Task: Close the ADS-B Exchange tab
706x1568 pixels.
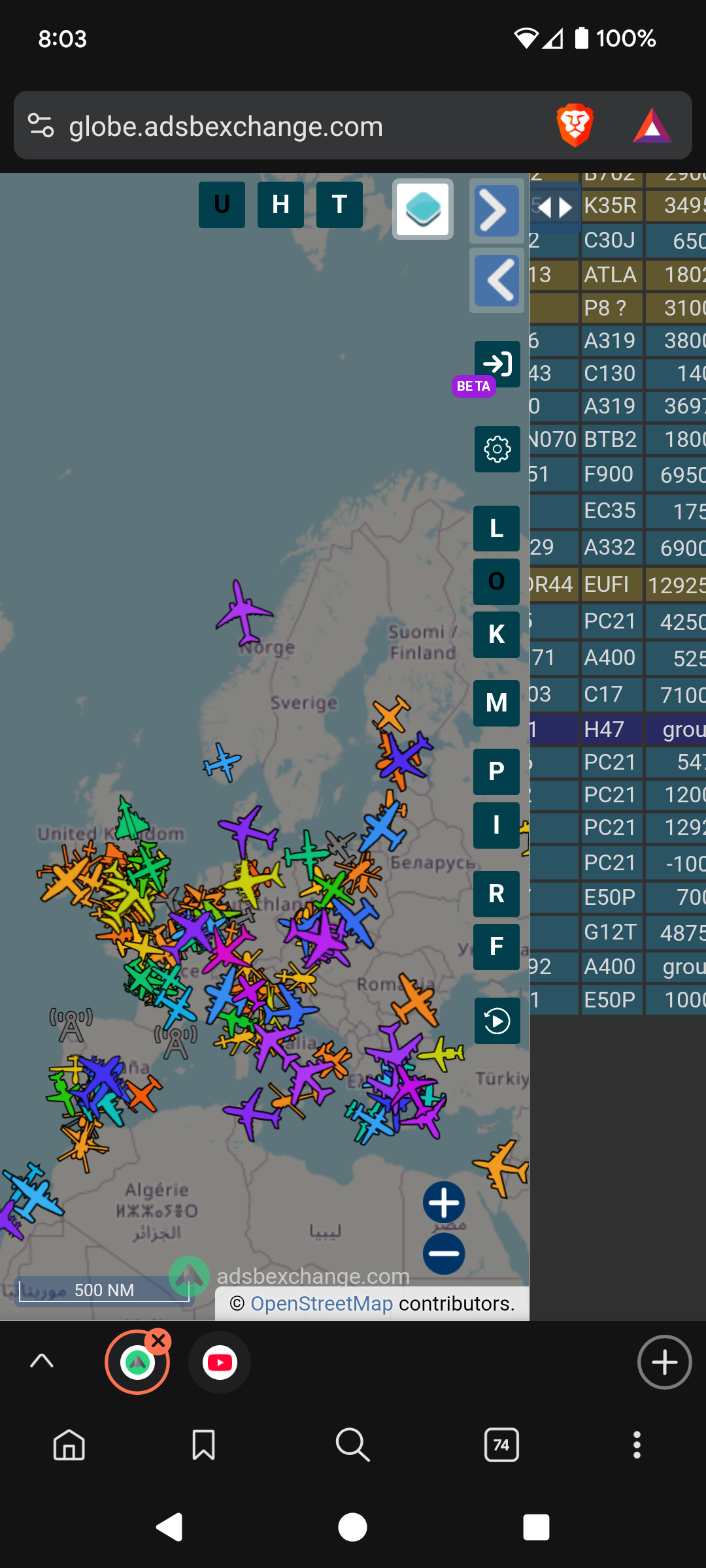Action: (158, 1342)
